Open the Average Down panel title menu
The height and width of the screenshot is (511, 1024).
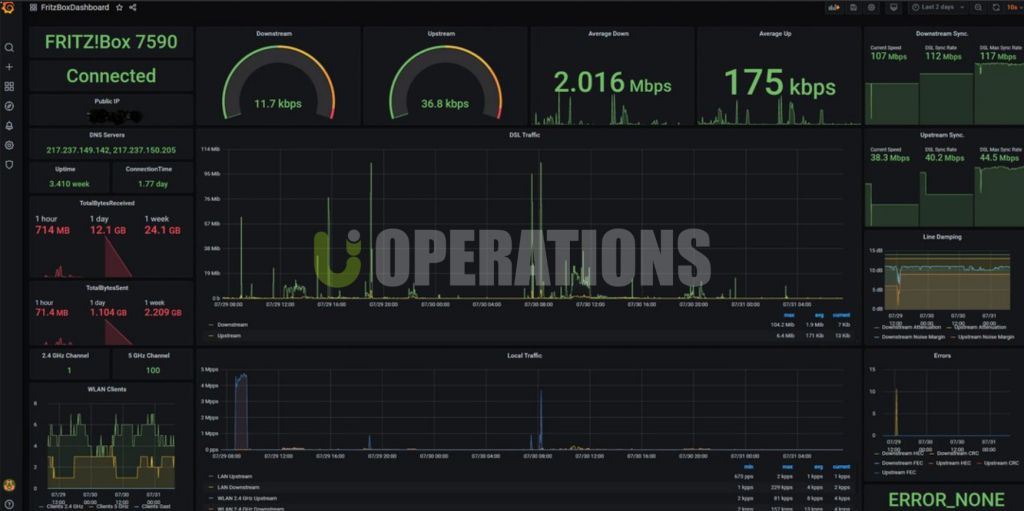[x=608, y=33]
